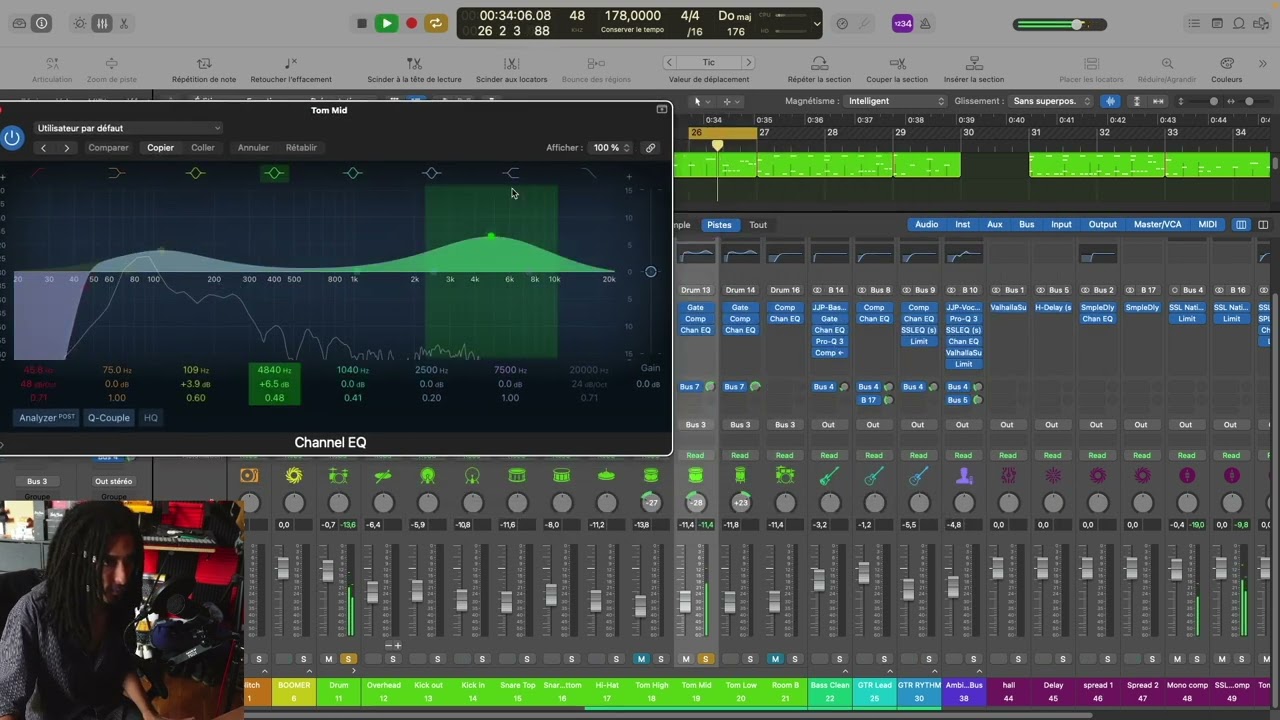The image size is (1280, 720).
Task: Select the Tout mixer tab
Action: click(x=758, y=225)
